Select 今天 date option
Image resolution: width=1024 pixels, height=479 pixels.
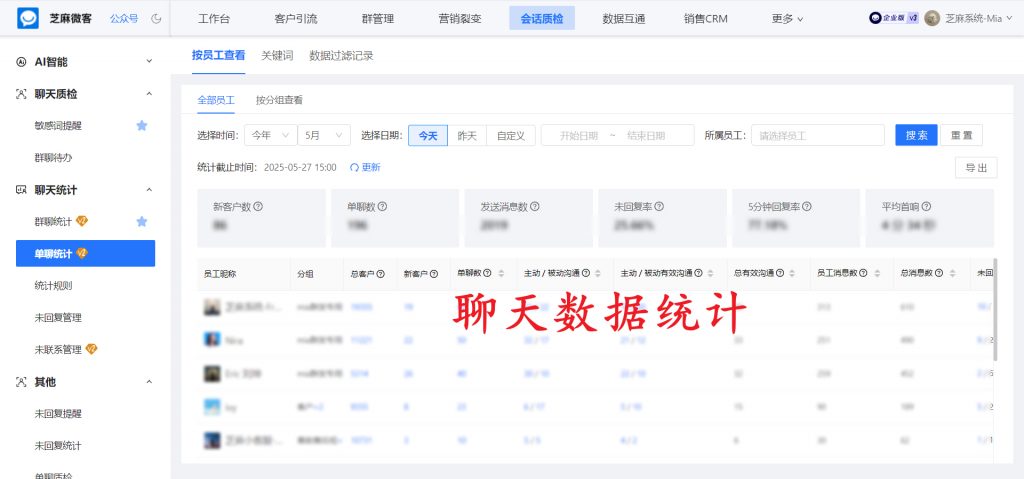[x=428, y=135]
